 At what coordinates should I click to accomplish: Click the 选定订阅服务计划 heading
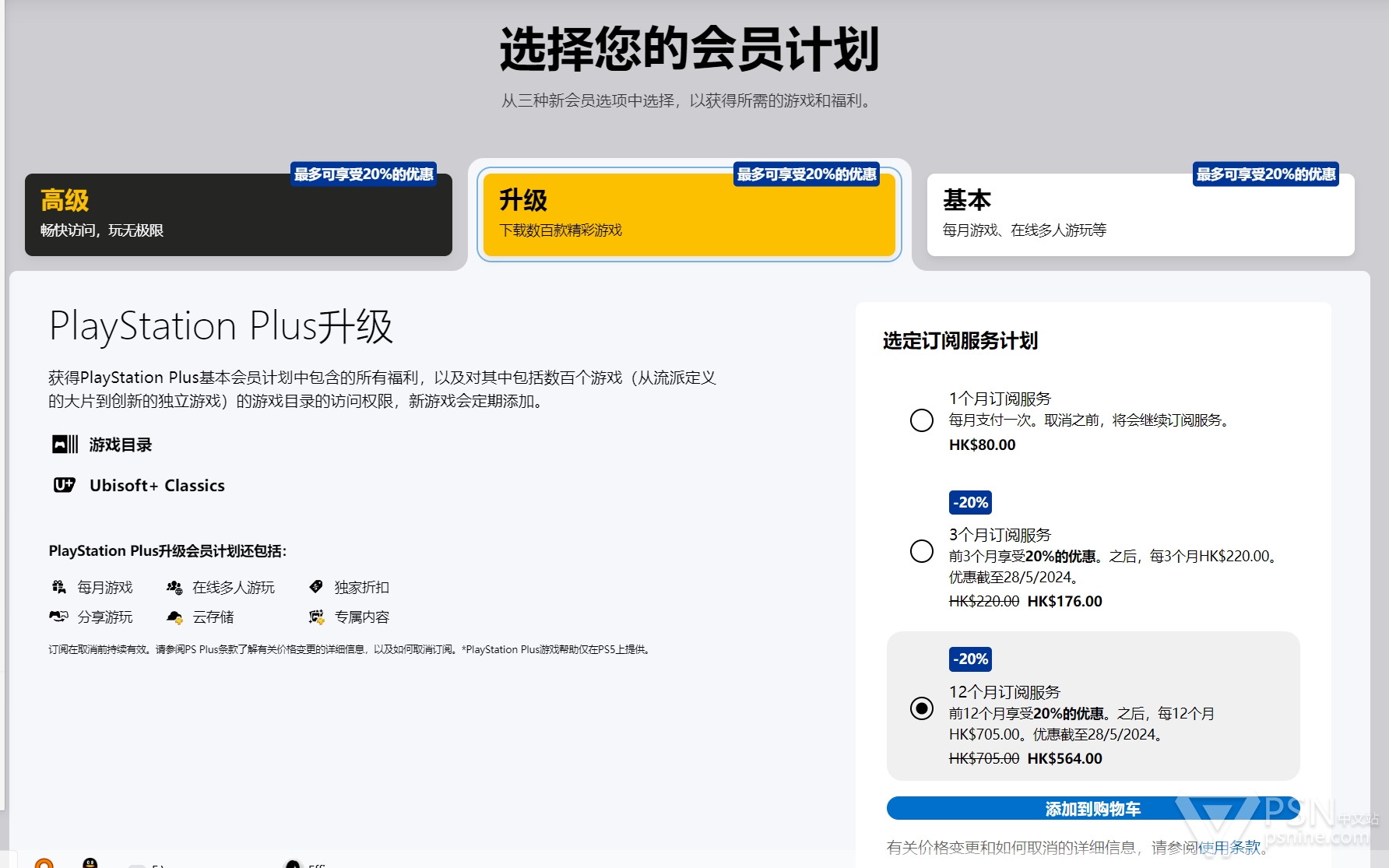pyautogui.click(x=961, y=340)
